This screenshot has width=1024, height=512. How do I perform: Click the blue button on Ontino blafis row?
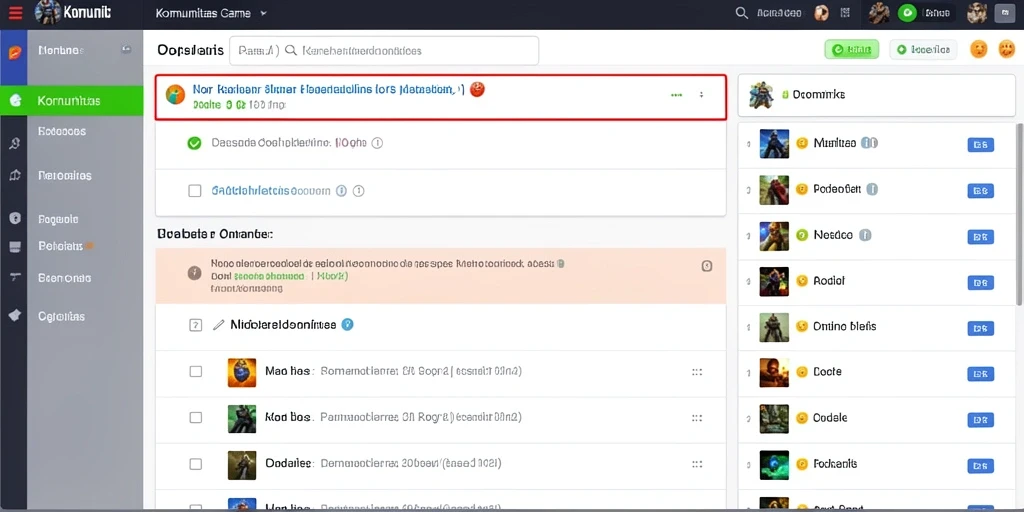tap(980, 328)
